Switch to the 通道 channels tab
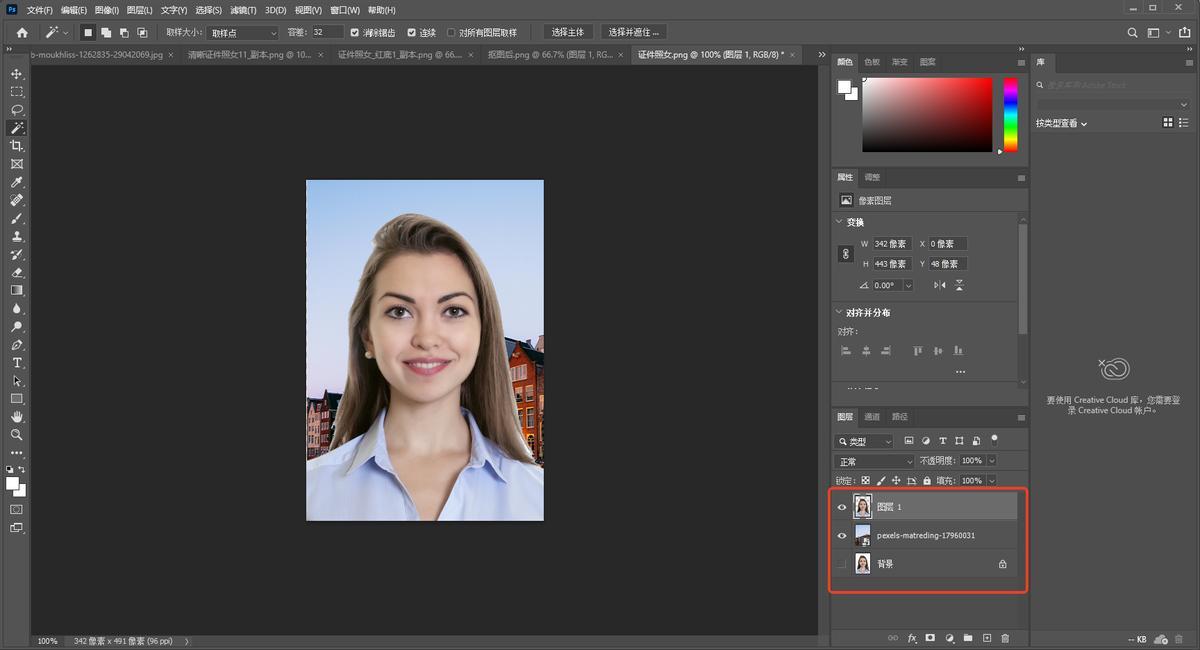Viewport: 1200px width, 650px height. tap(872, 417)
